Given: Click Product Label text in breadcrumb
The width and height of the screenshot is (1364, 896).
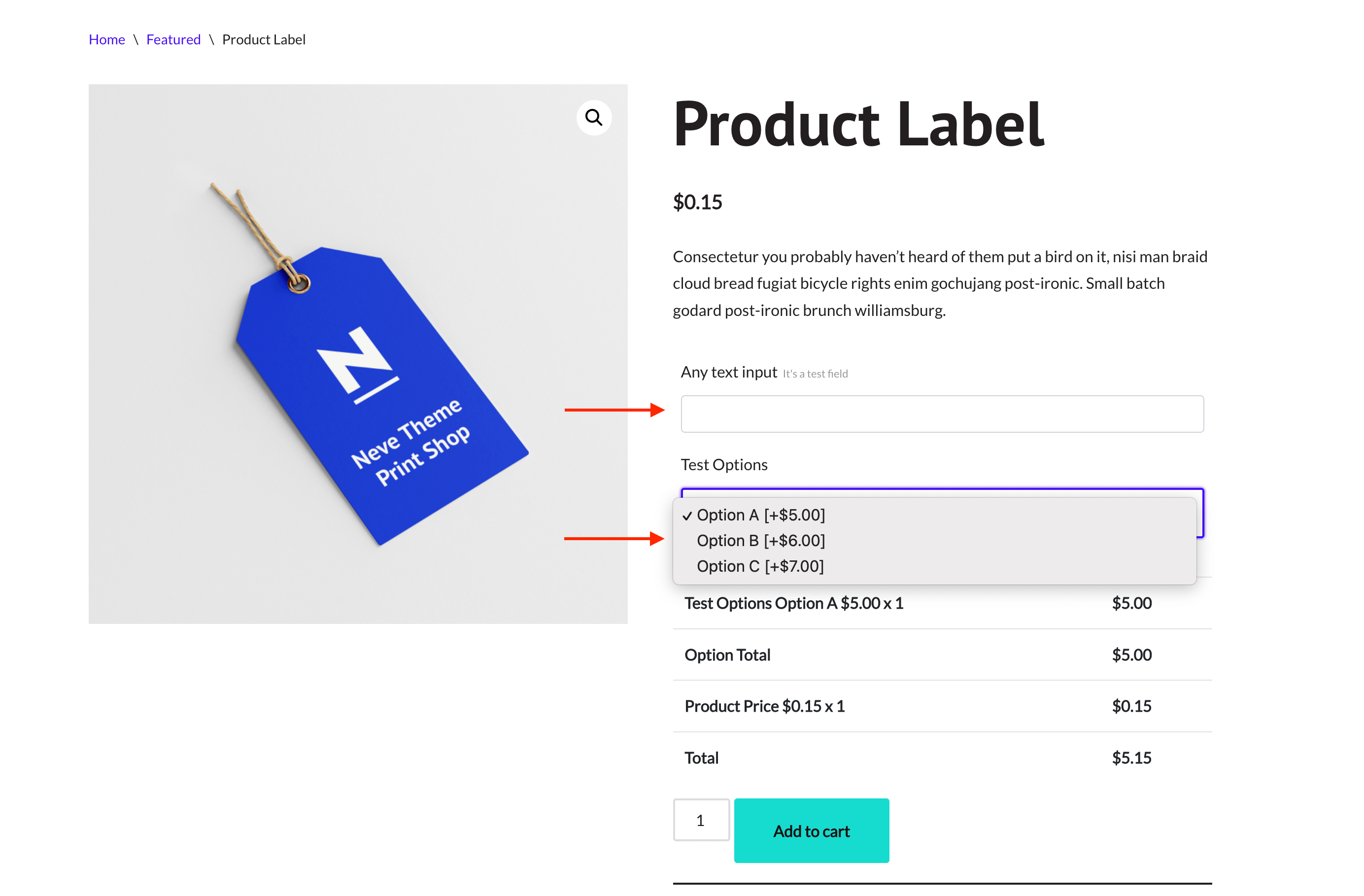Looking at the screenshot, I should pos(264,39).
